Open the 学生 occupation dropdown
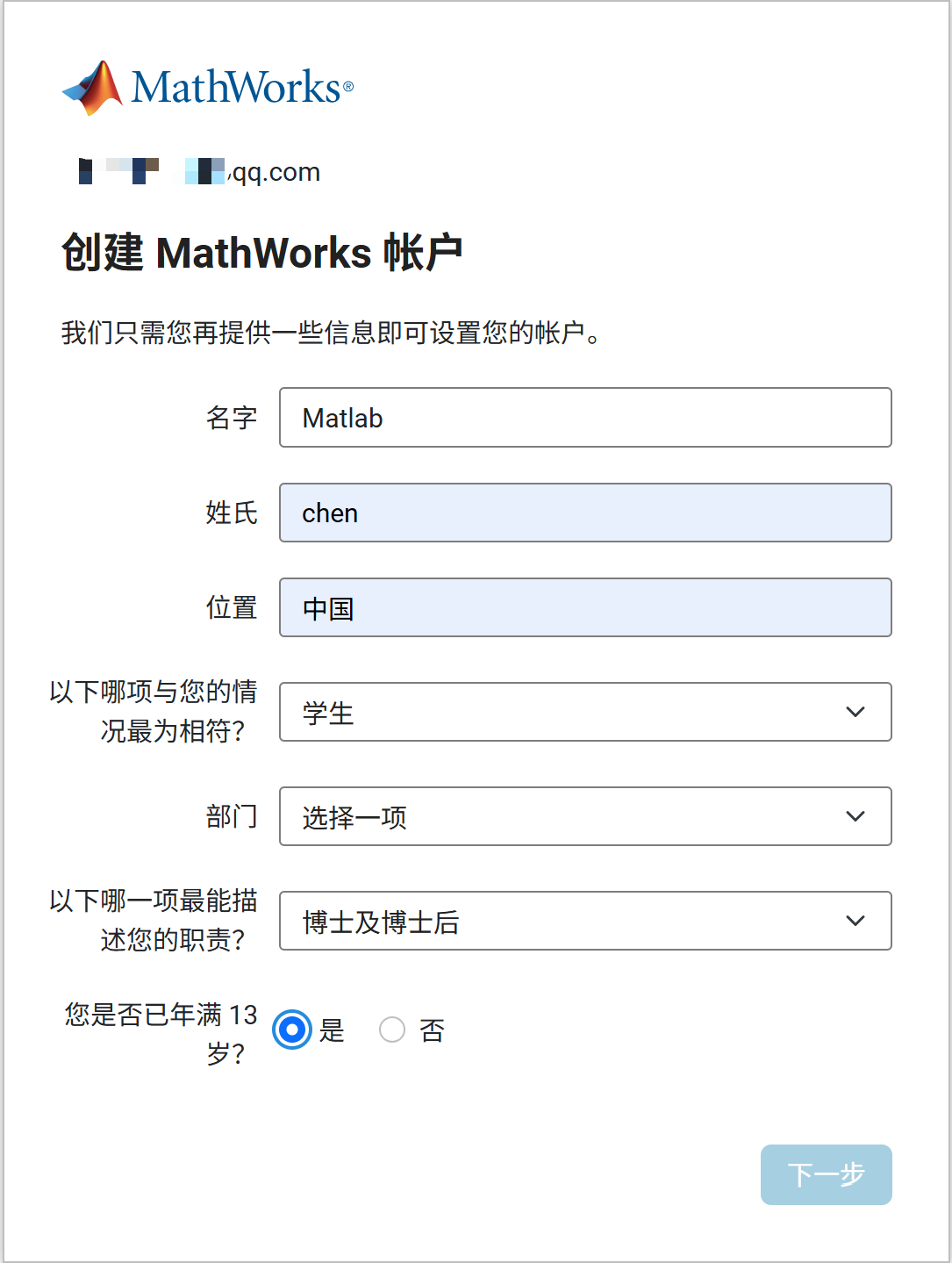The image size is (952, 1263). click(x=585, y=712)
